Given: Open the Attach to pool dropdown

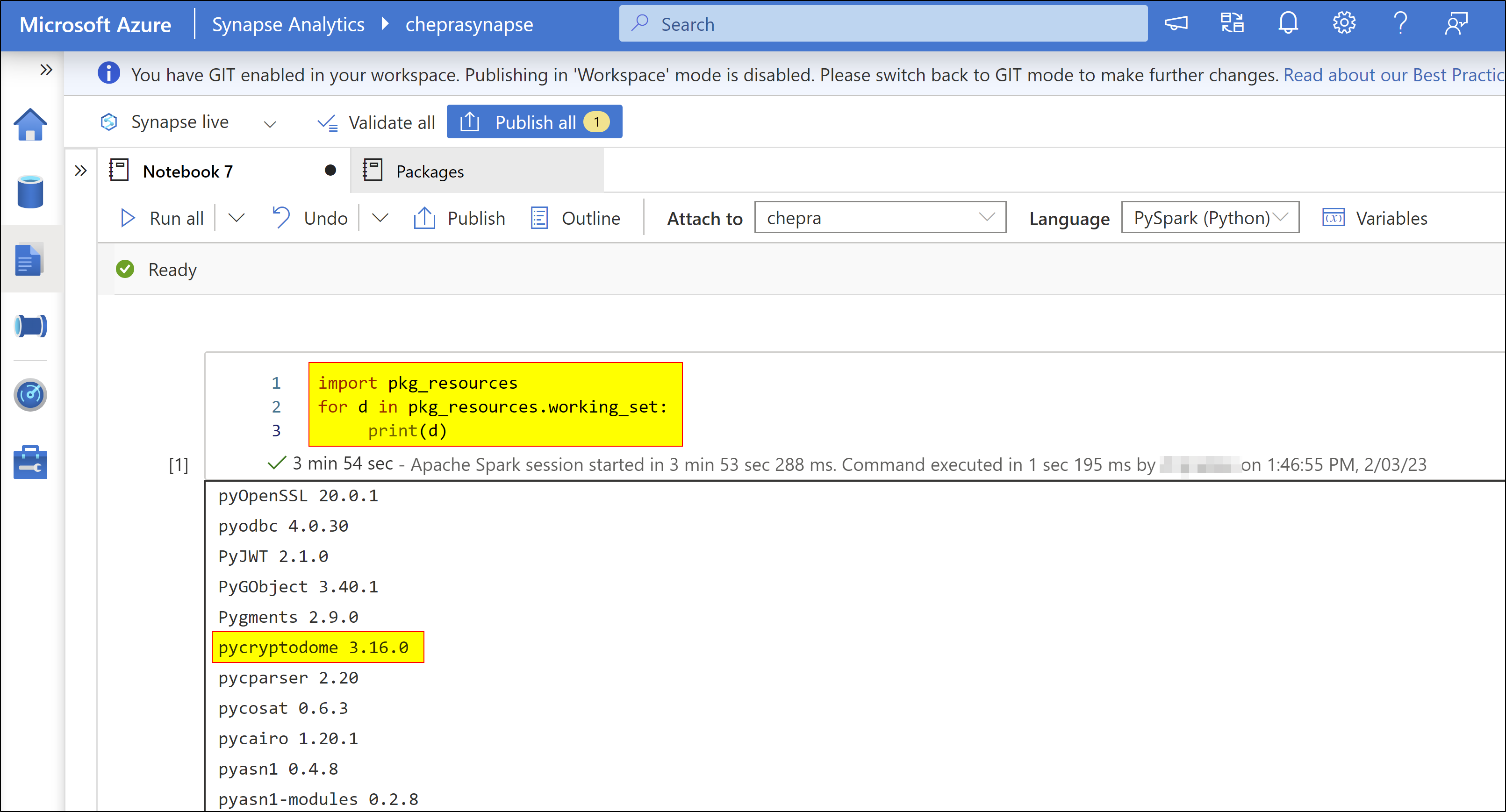Looking at the screenshot, I should (x=879, y=218).
